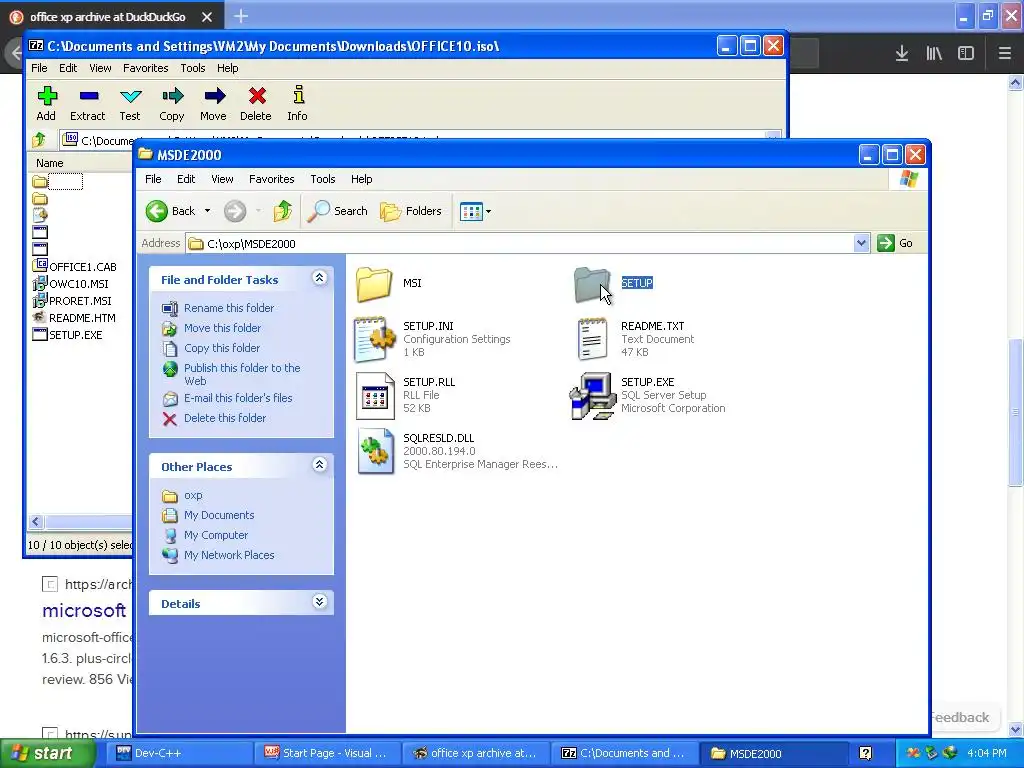Viewport: 1024px width, 768px height.
Task: Open the Firefox library icon
Action: pyautogui.click(x=934, y=53)
